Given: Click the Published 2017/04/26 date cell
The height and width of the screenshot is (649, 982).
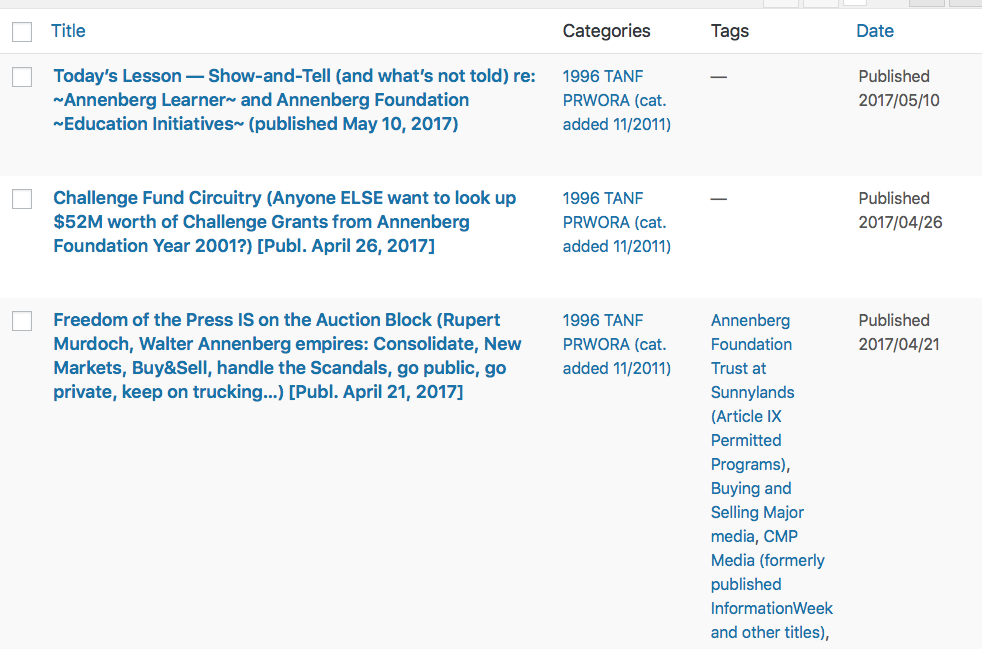Looking at the screenshot, I should (899, 210).
